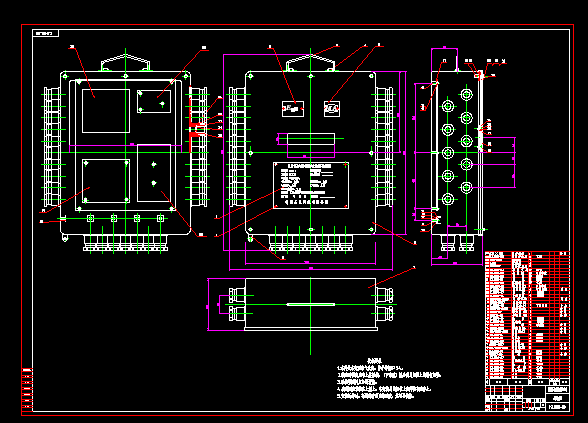Select the top-left window in left view

pyautogui.click(x=106, y=111)
